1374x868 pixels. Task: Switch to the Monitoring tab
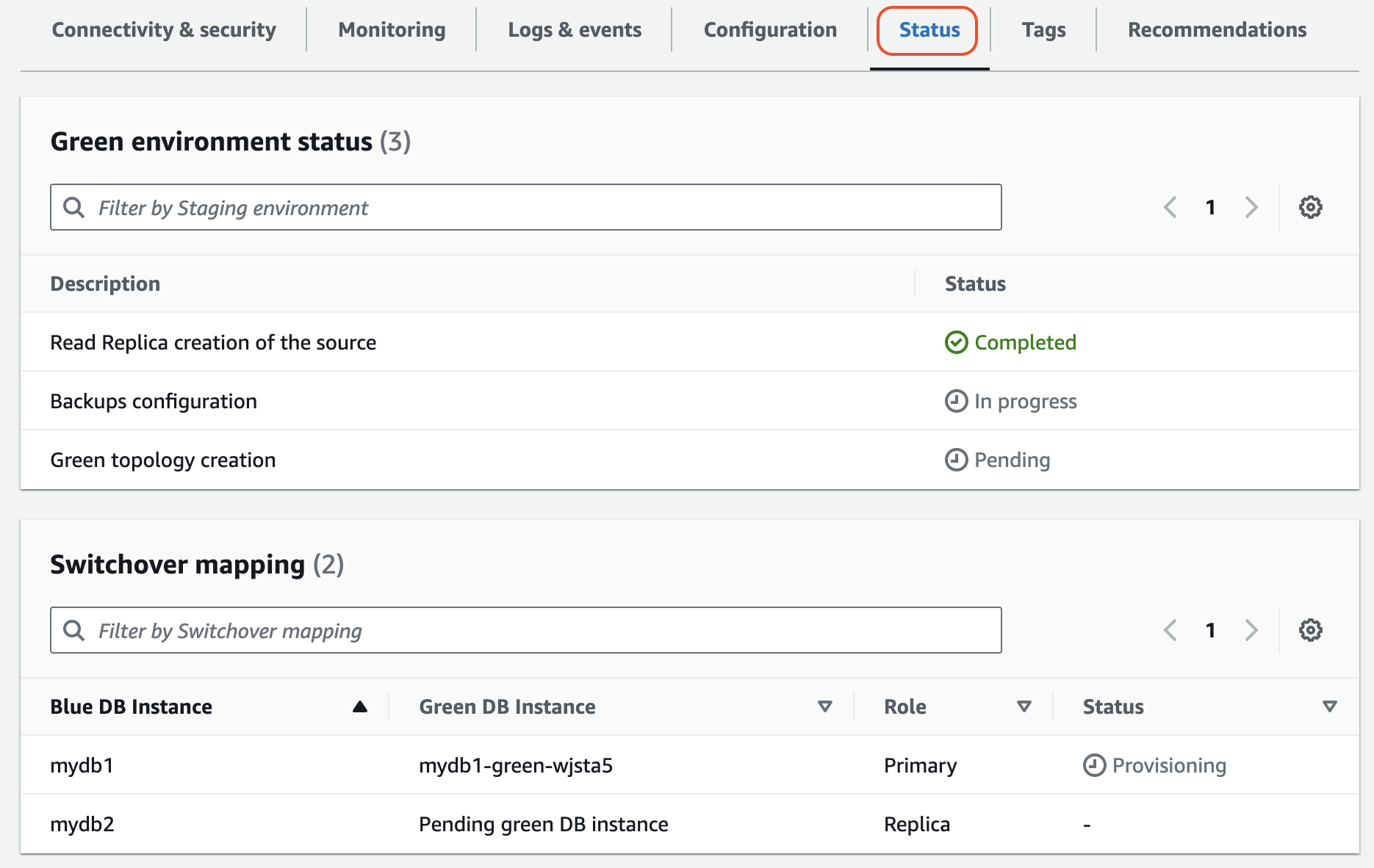392,30
